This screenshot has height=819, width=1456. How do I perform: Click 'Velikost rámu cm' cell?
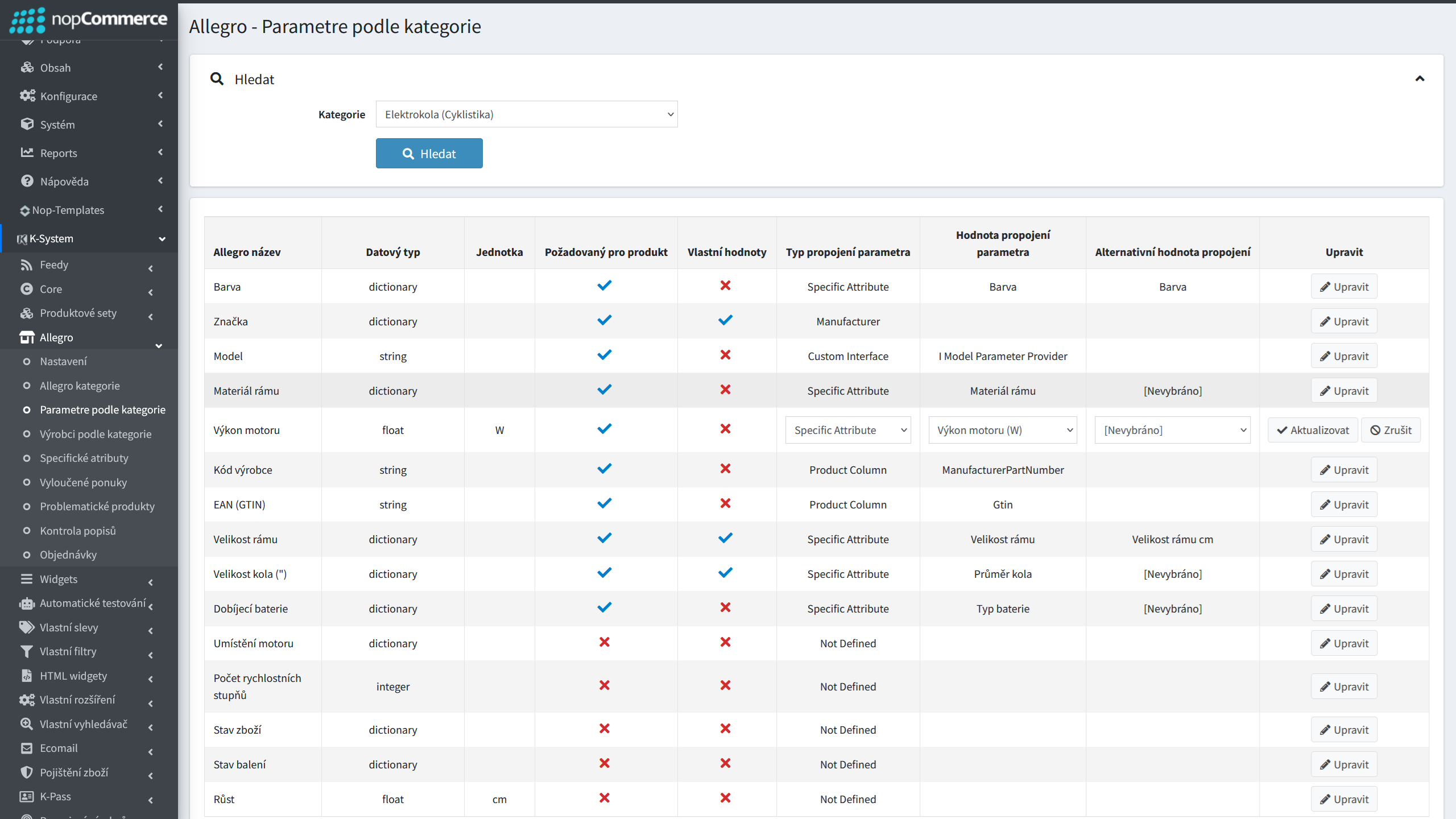1172,539
